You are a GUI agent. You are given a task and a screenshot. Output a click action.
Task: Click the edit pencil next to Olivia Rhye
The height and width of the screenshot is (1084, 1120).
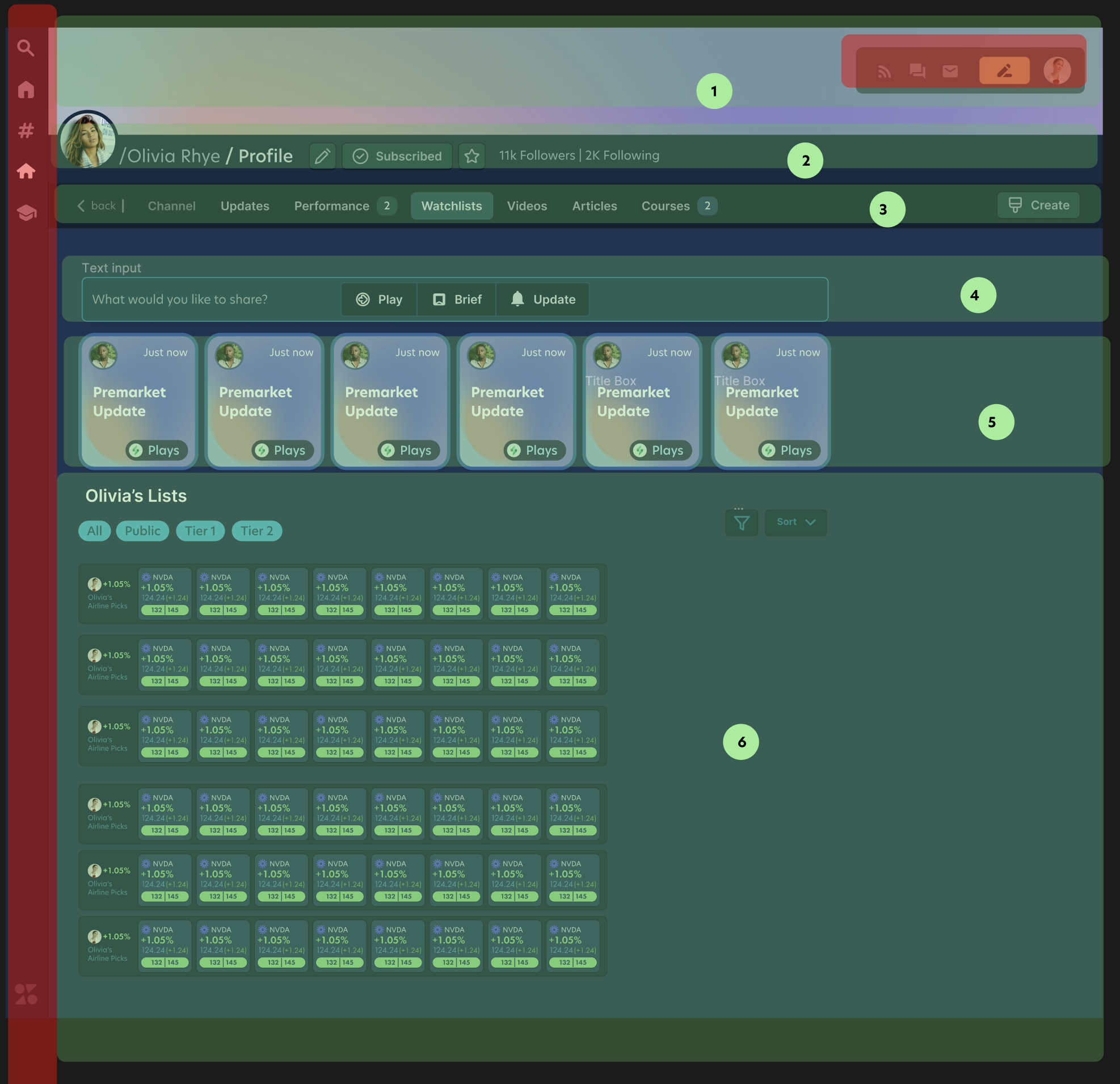(x=323, y=156)
